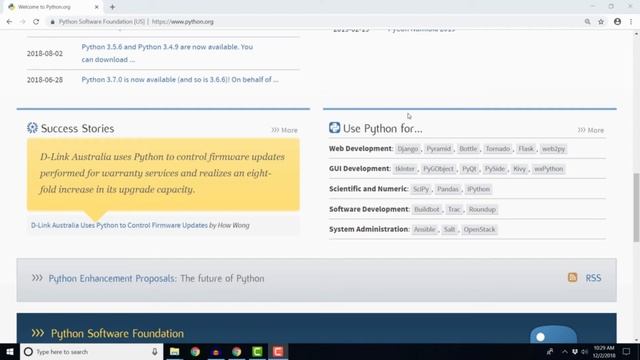
Task: Click the 2018-08-02 news date
Action: coord(45,54)
